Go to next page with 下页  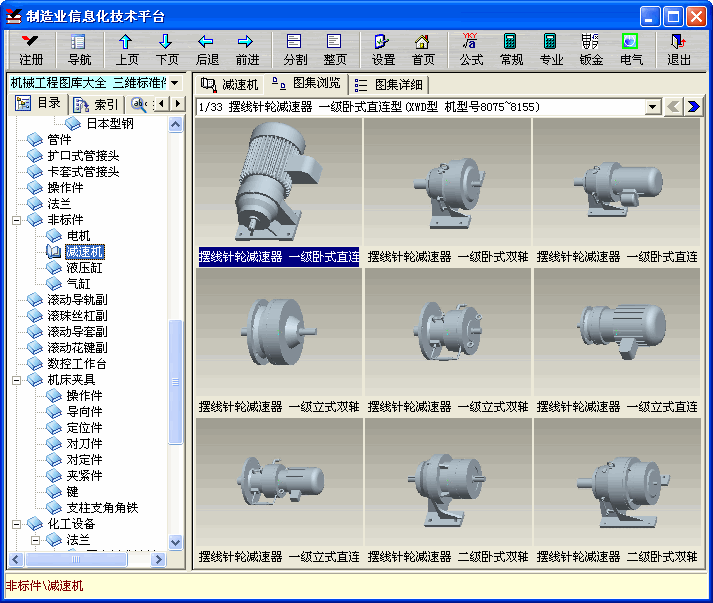pos(167,49)
